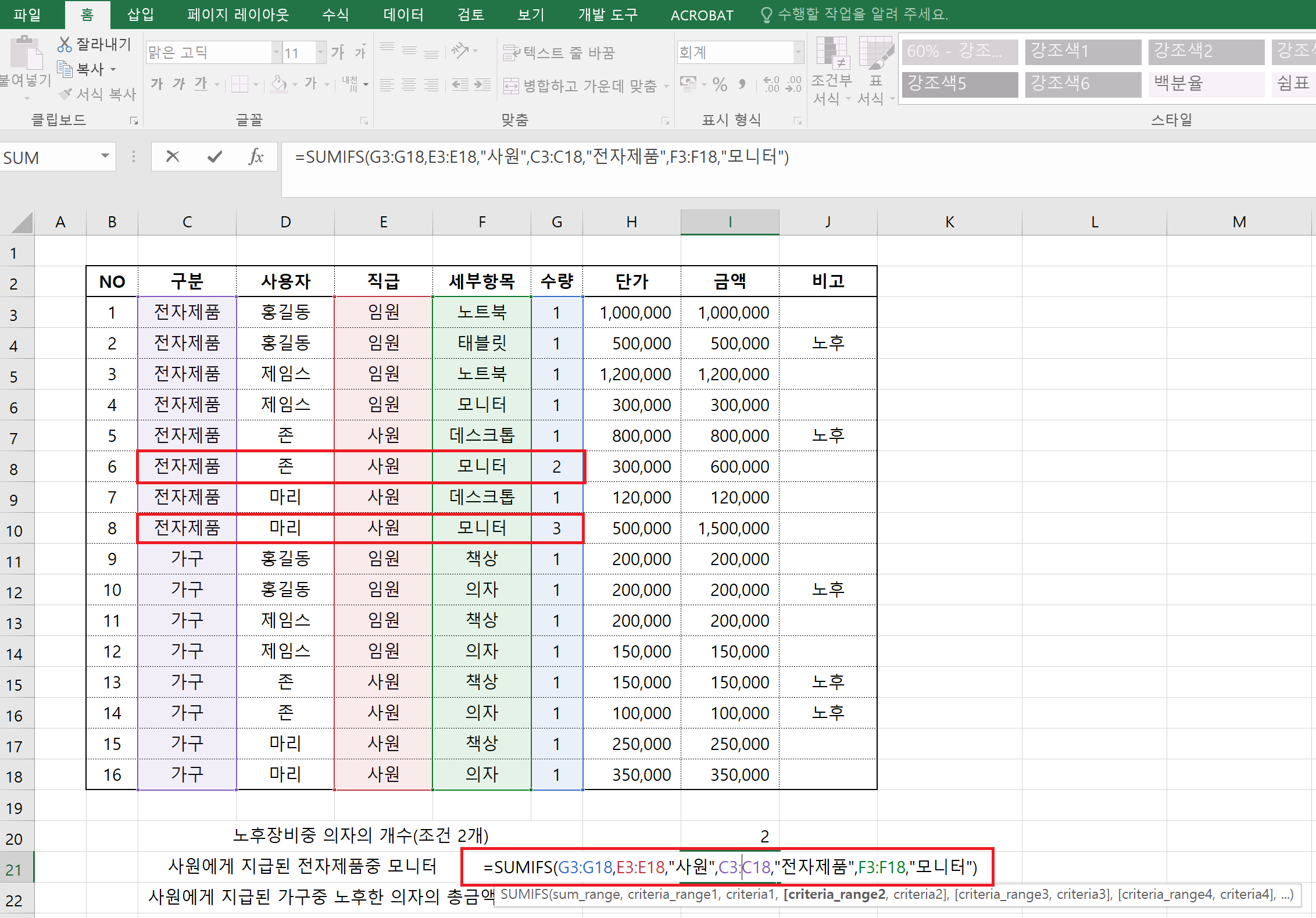Click merge and center (병합하고 가운데 맞춤)
This screenshot has height=918, width=1316.
[x=581, y=85]
